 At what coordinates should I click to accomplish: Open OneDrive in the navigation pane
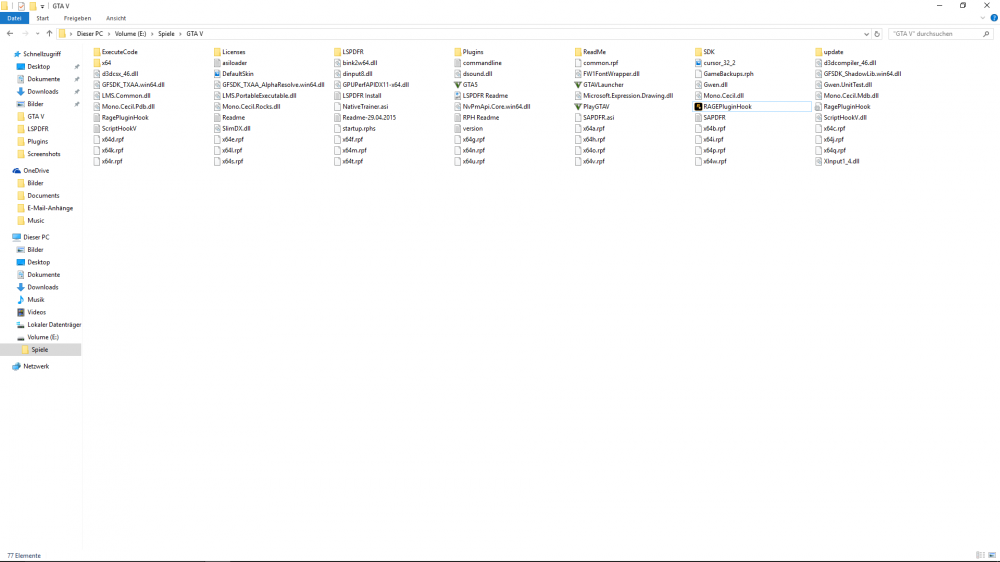coord(36,171)
